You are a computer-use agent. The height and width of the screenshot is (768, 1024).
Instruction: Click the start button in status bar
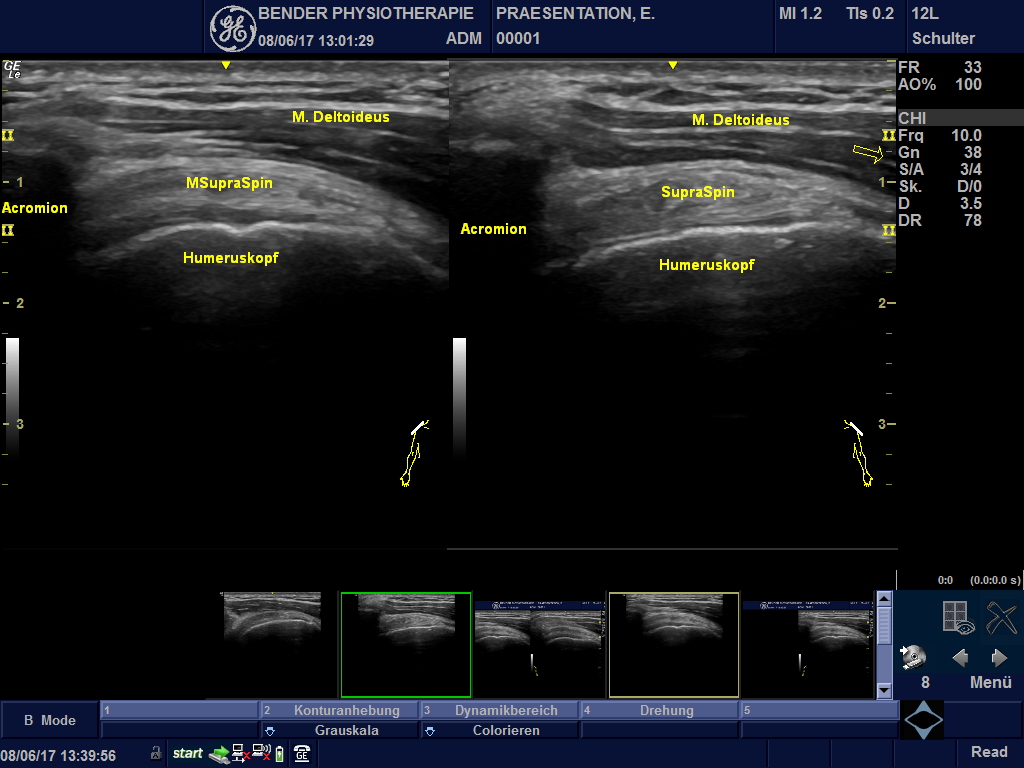pos(188,753)
